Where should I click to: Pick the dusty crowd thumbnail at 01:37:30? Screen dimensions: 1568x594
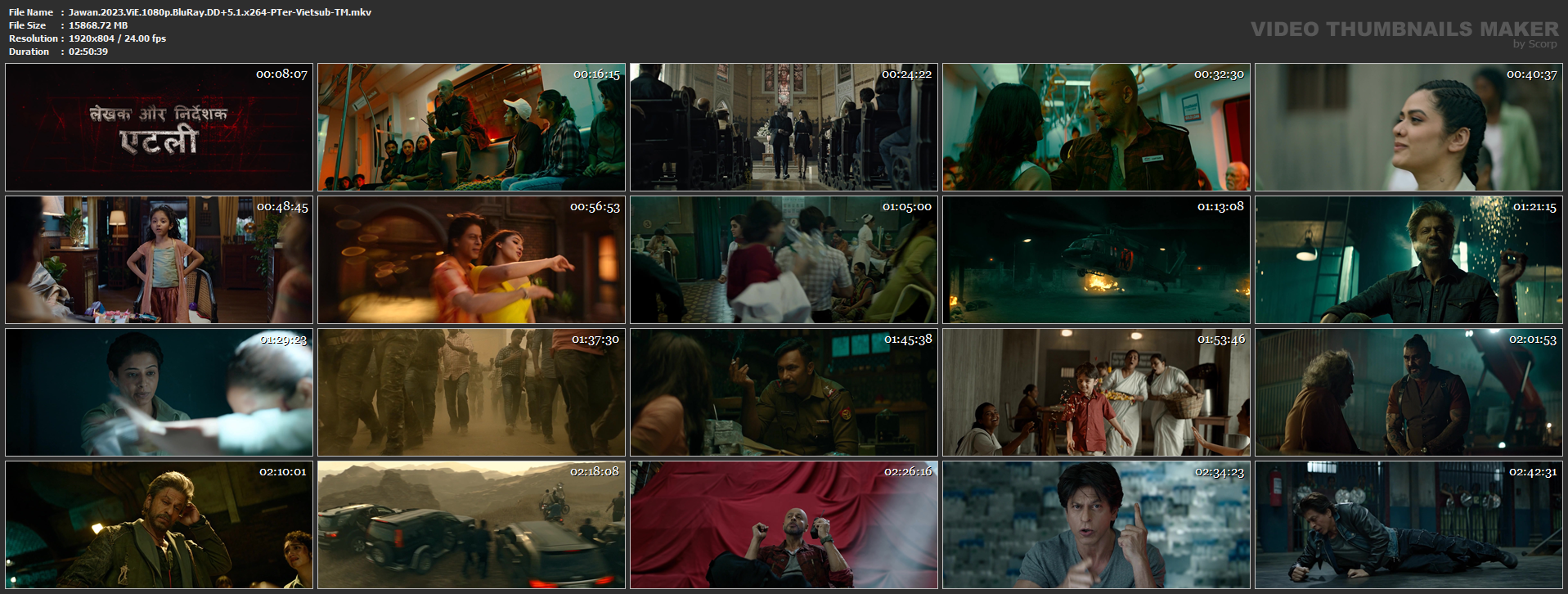pyautogui.click(x=472, y=393)
